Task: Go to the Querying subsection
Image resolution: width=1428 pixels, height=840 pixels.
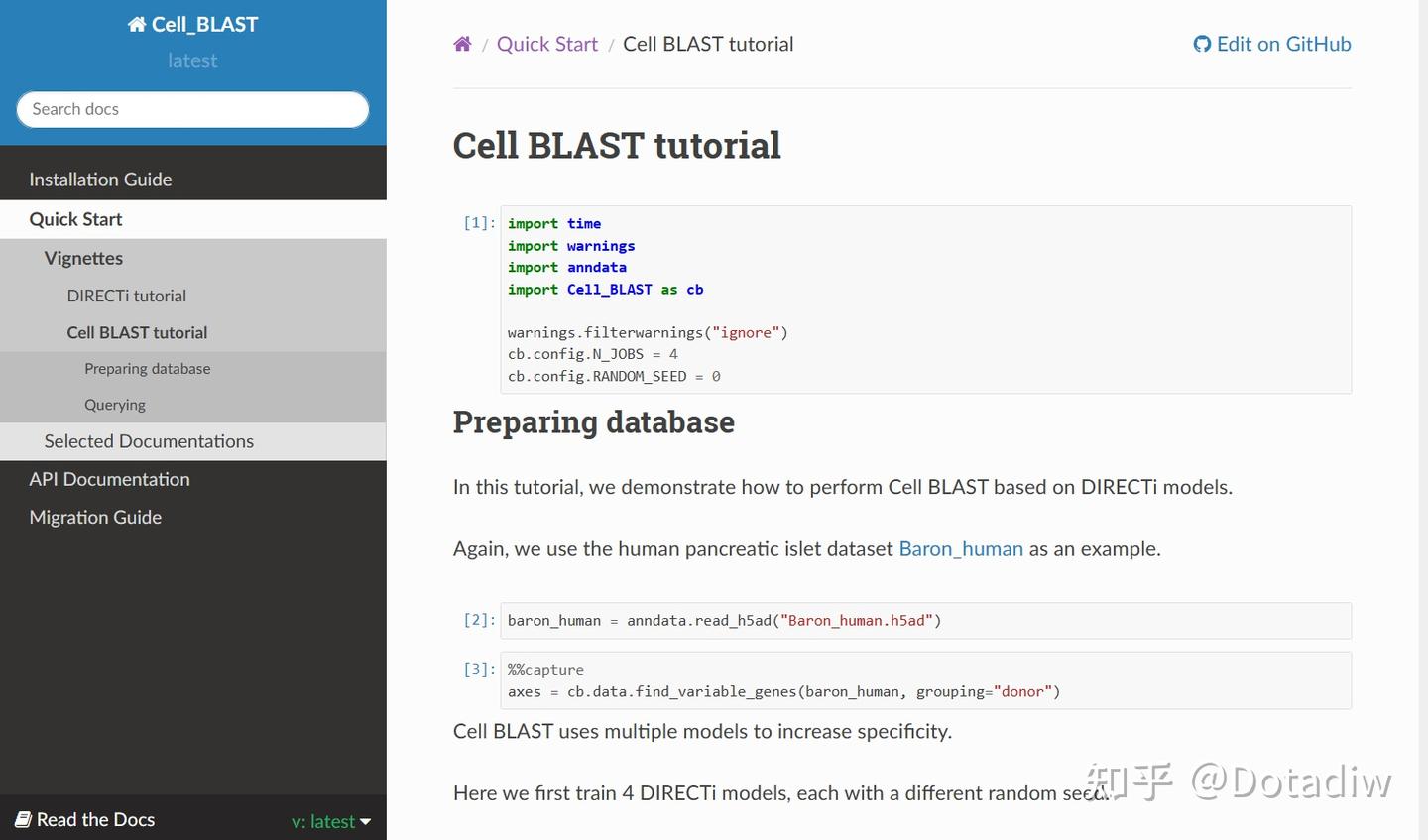Action: 114,405
